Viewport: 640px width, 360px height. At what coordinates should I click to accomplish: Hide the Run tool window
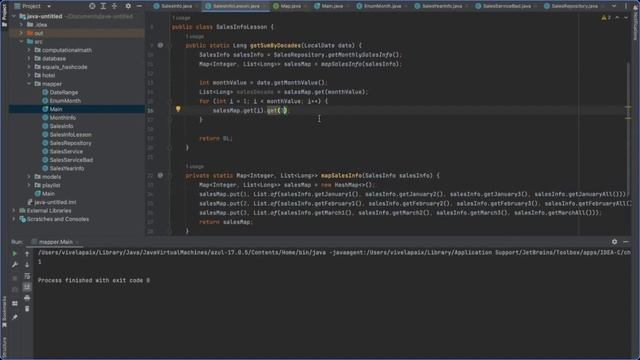(626, 242)
